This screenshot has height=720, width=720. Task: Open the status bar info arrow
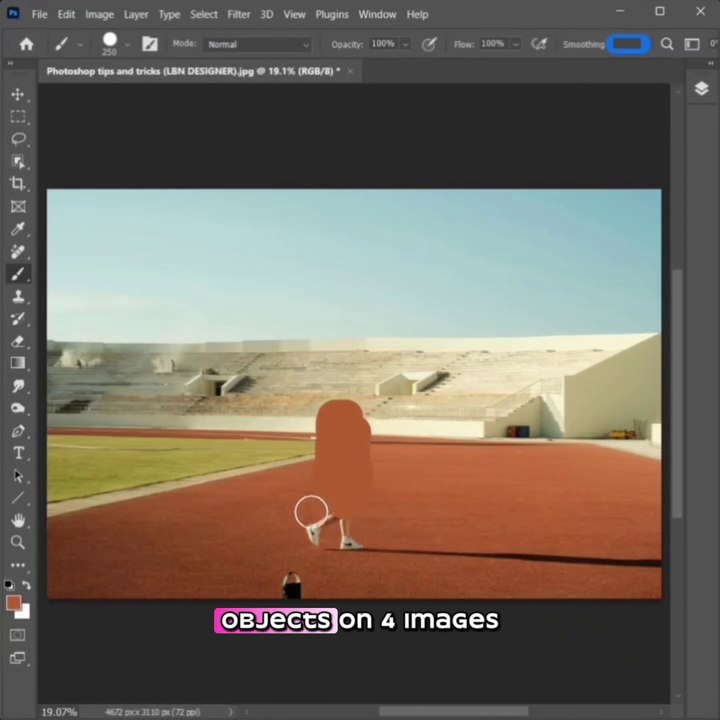tap(231, 712)
